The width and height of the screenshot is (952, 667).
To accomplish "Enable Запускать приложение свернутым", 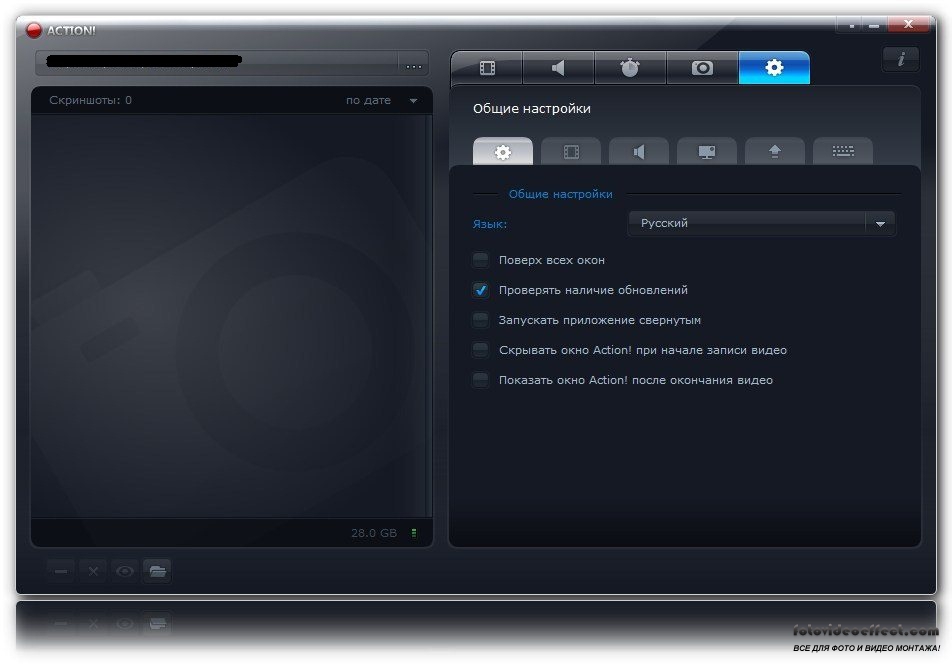I will pos(480,320).
